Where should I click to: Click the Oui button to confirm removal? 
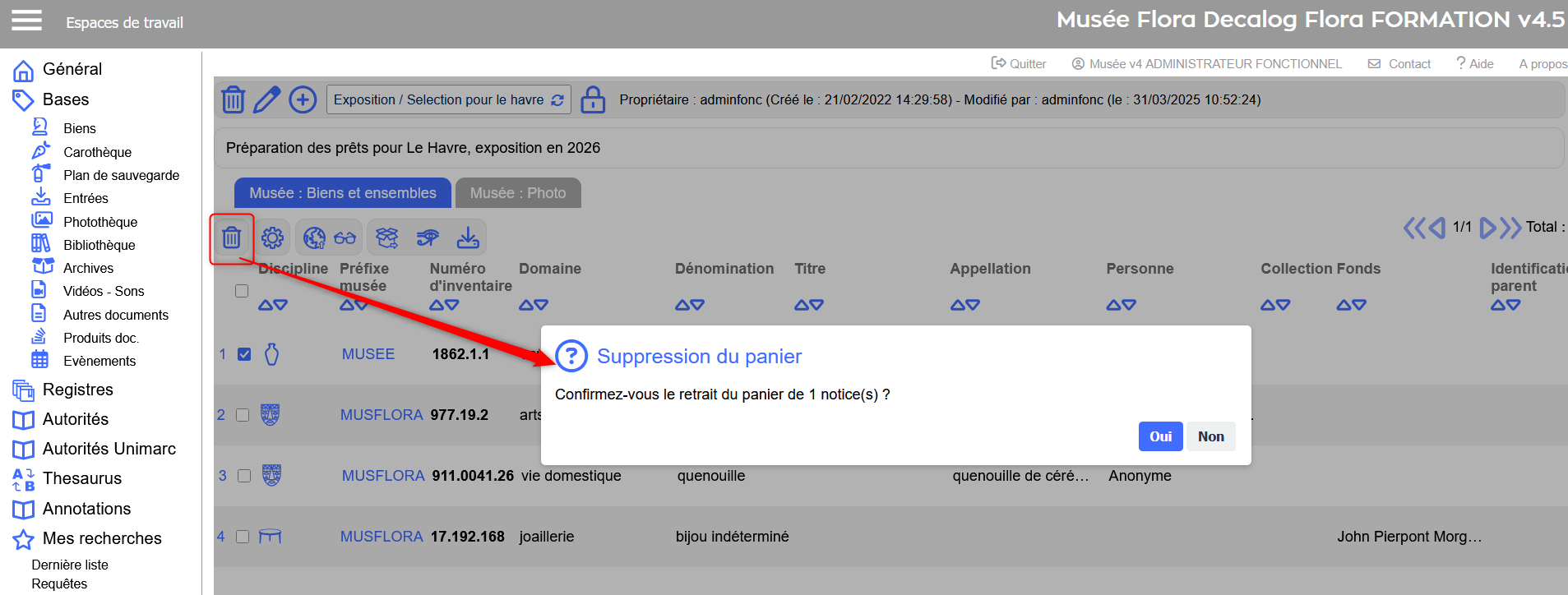point(1160,436)
